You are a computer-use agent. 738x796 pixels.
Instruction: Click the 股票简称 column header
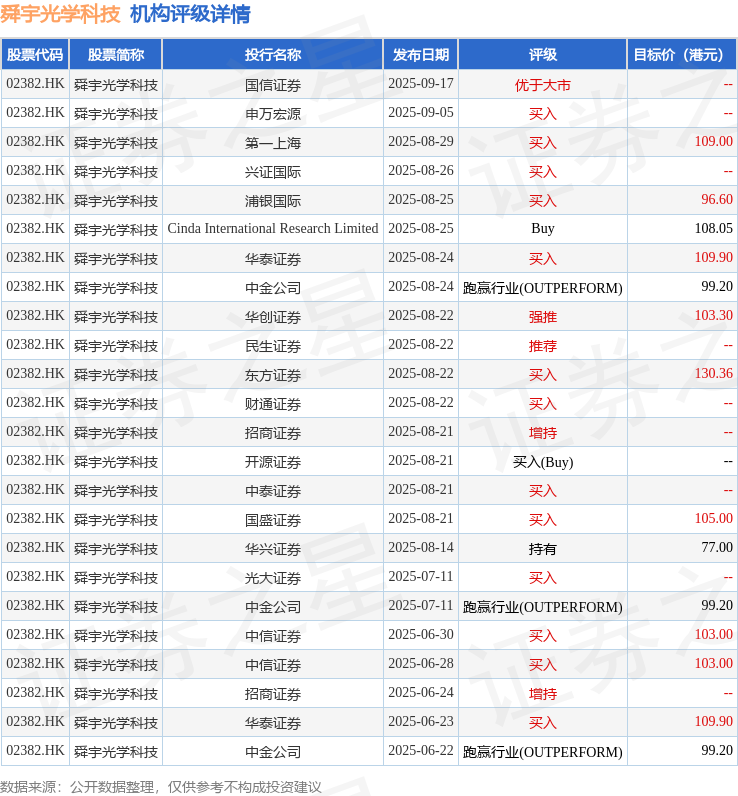pyautogui.click(x=116, y=54)
